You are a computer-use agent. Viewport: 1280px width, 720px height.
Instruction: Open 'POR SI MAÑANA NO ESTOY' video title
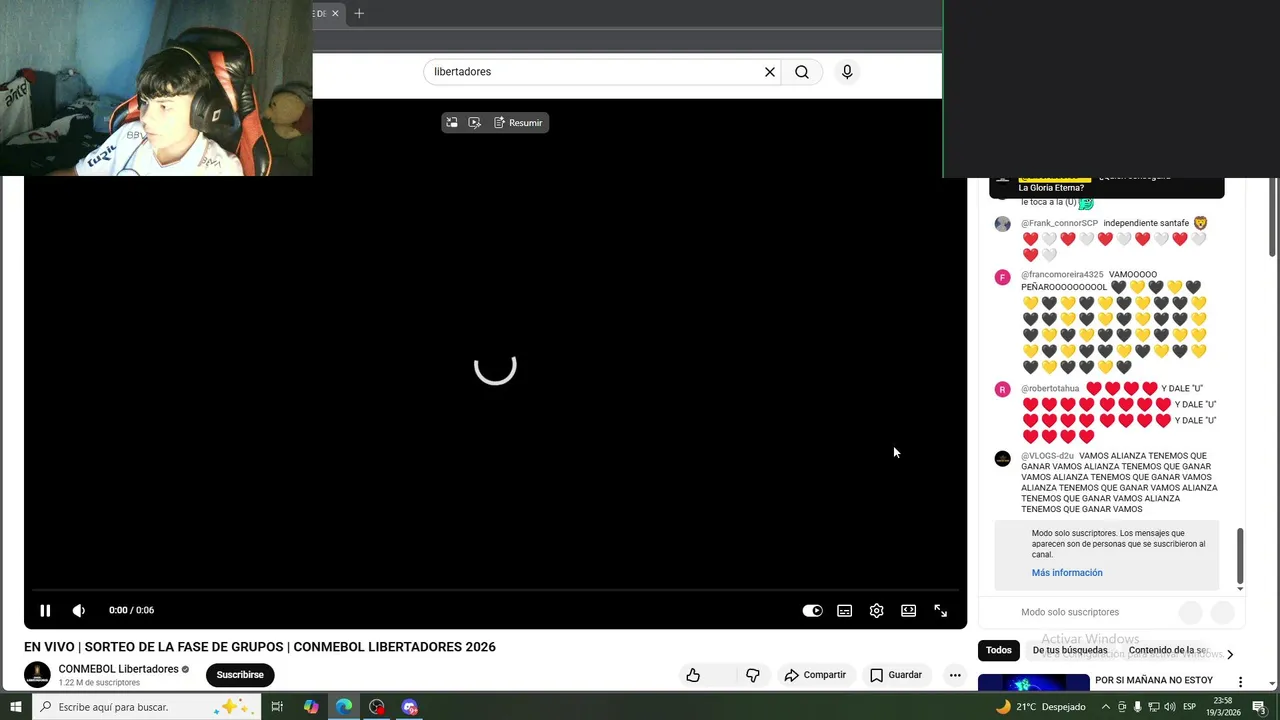(1154, 680)
